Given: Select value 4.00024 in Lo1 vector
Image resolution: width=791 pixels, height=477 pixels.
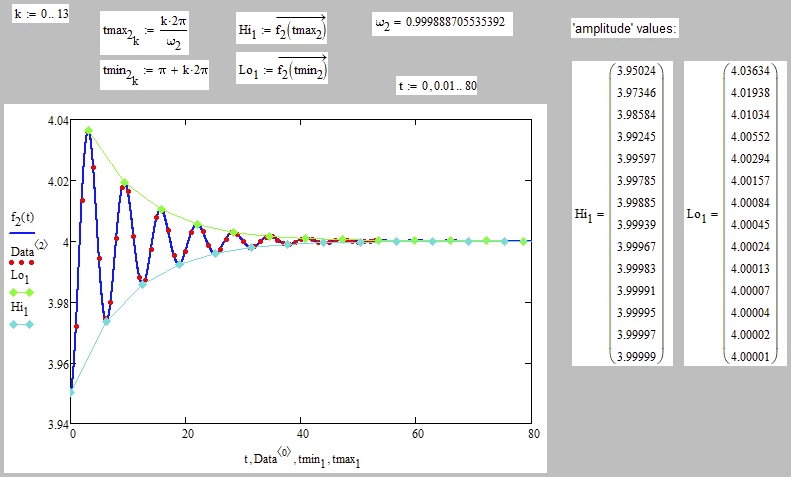Looking at the screenshot, I should 751,247.
